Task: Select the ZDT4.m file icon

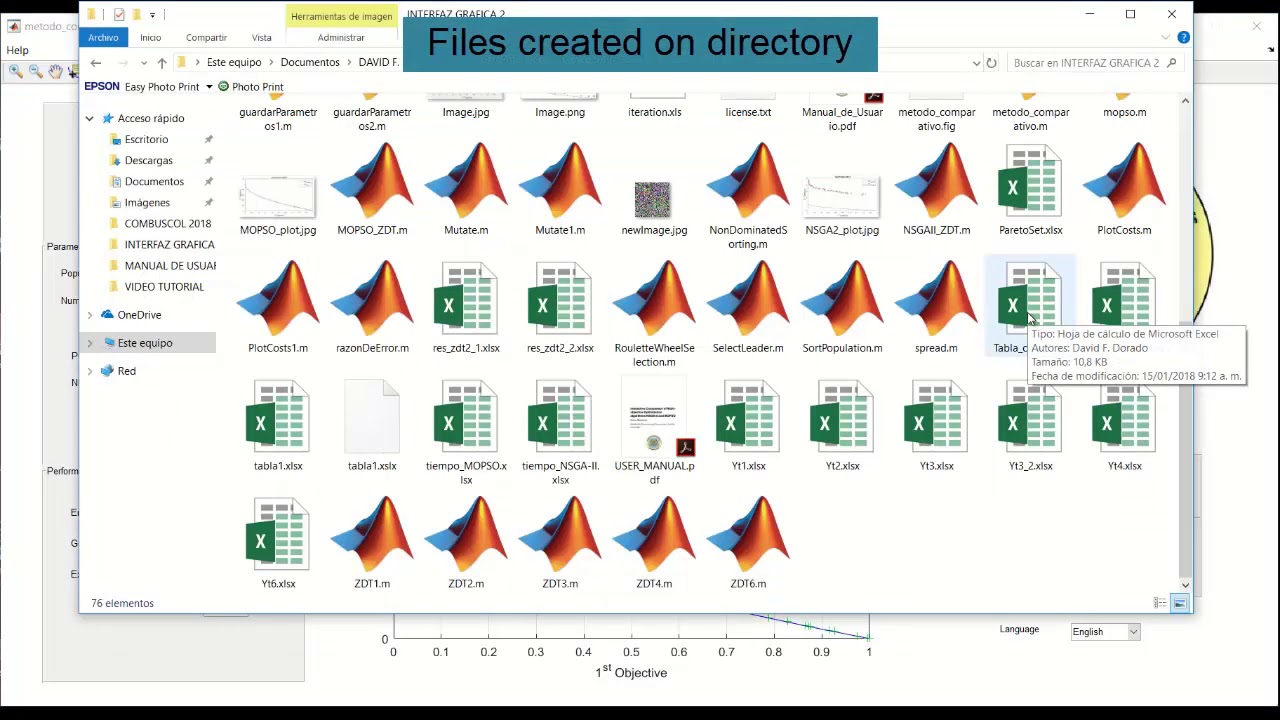Action: [x=654, y=534]
